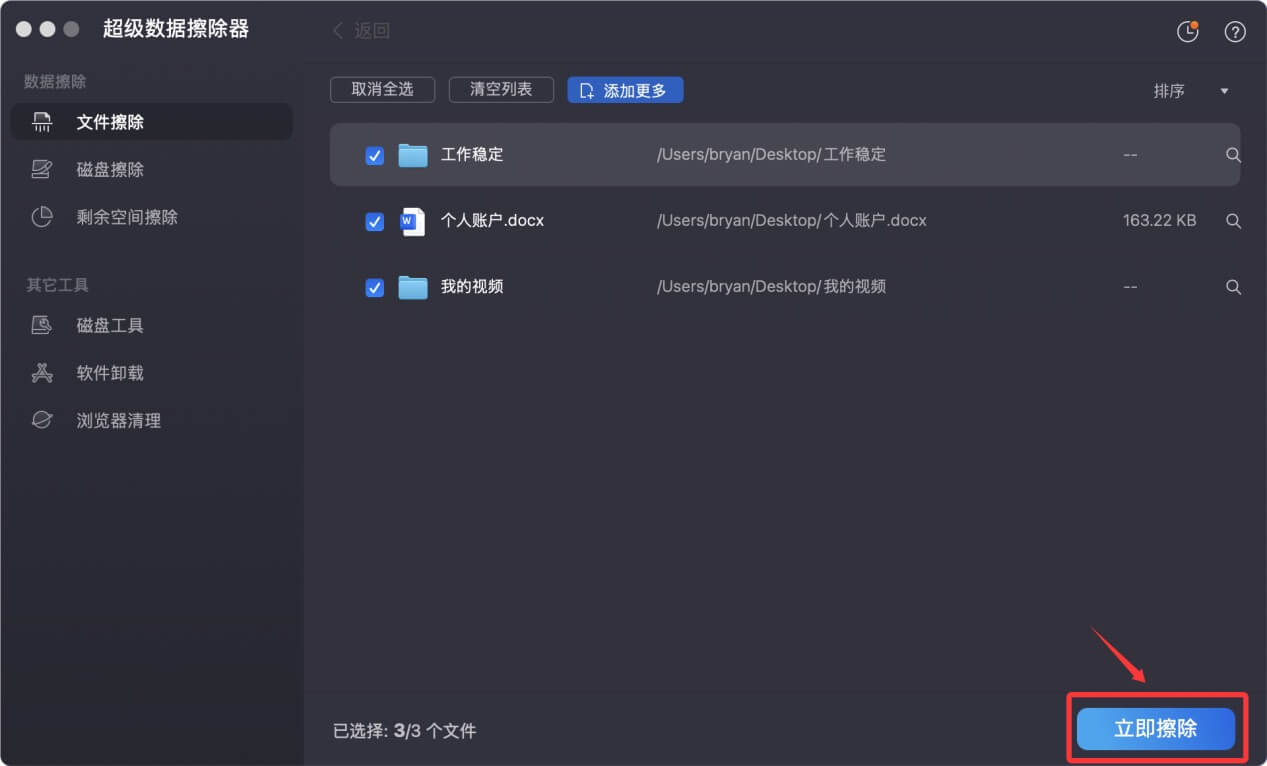The height and width of the screenshot is (766, 1267).
Task: Uncheck the 我的视频 folder checkbox
Action: 374,287
